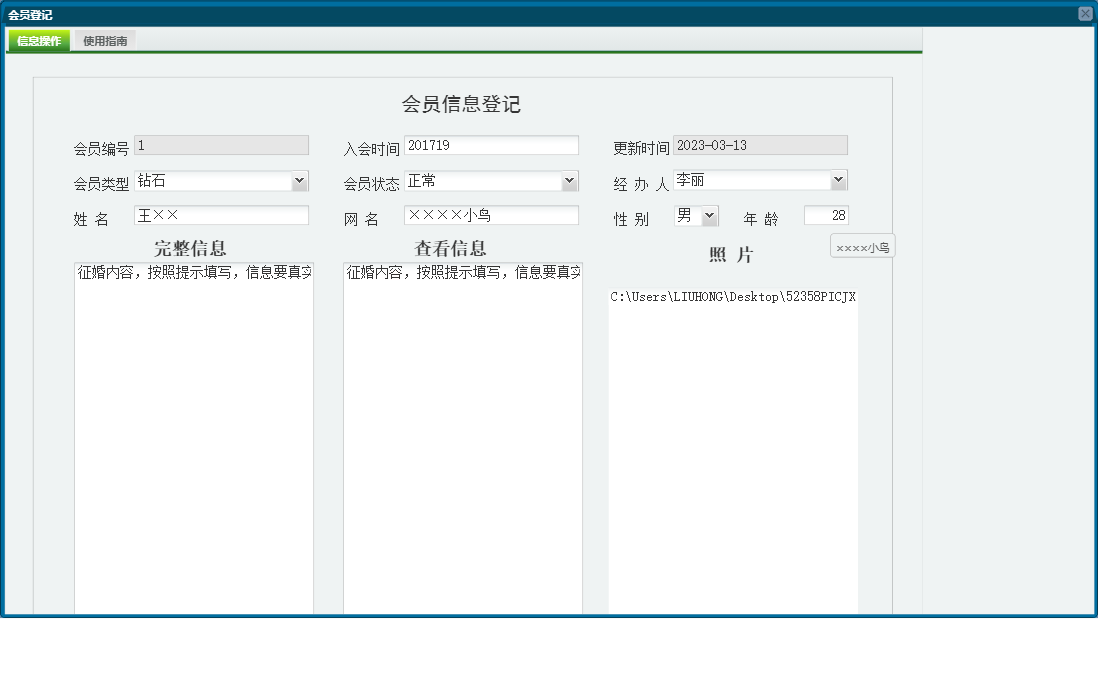The image size is (1098, 697).
Task: Click the 网名 field containing ××××小鸟
Action: [x=490, y=214]
